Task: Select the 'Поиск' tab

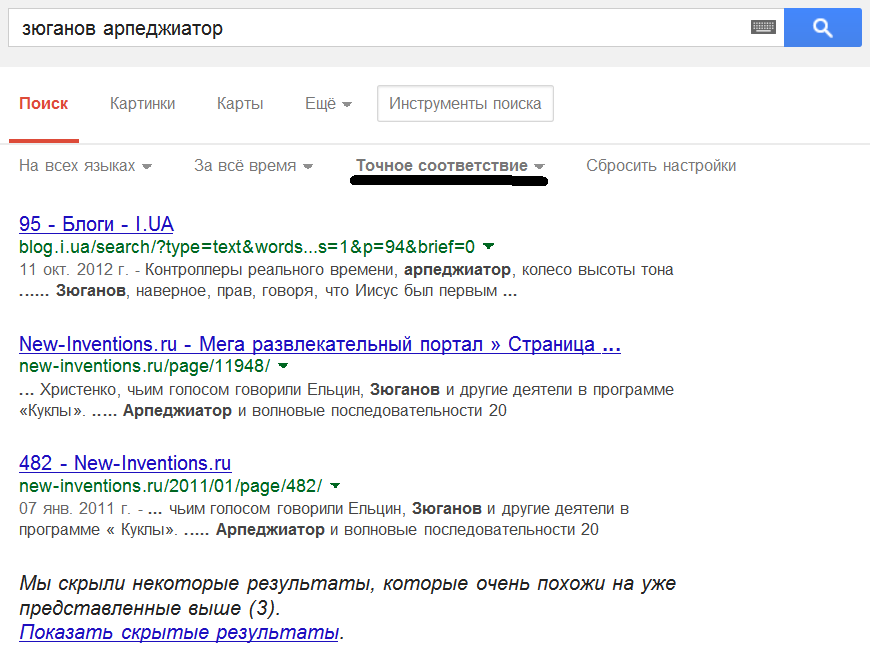Action: pos(43,104)
